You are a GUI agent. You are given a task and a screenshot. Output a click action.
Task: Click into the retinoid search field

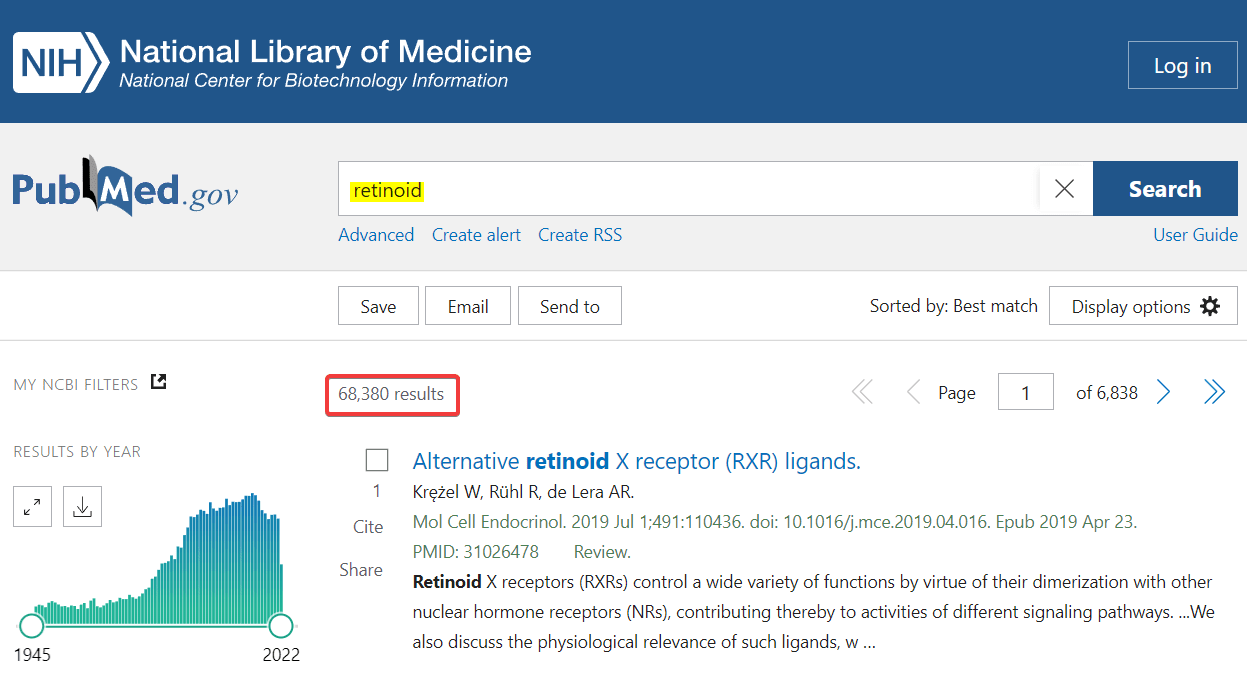pyautogui.click(x=689, y=189)
